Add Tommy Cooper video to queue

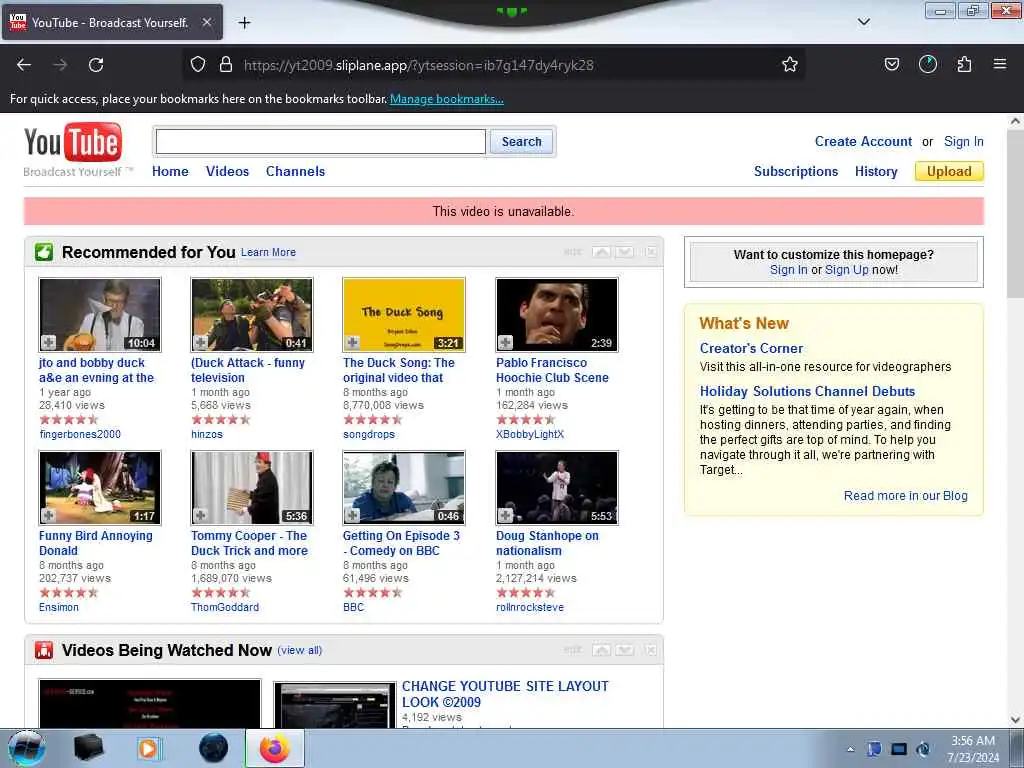[x=201, y=515]
